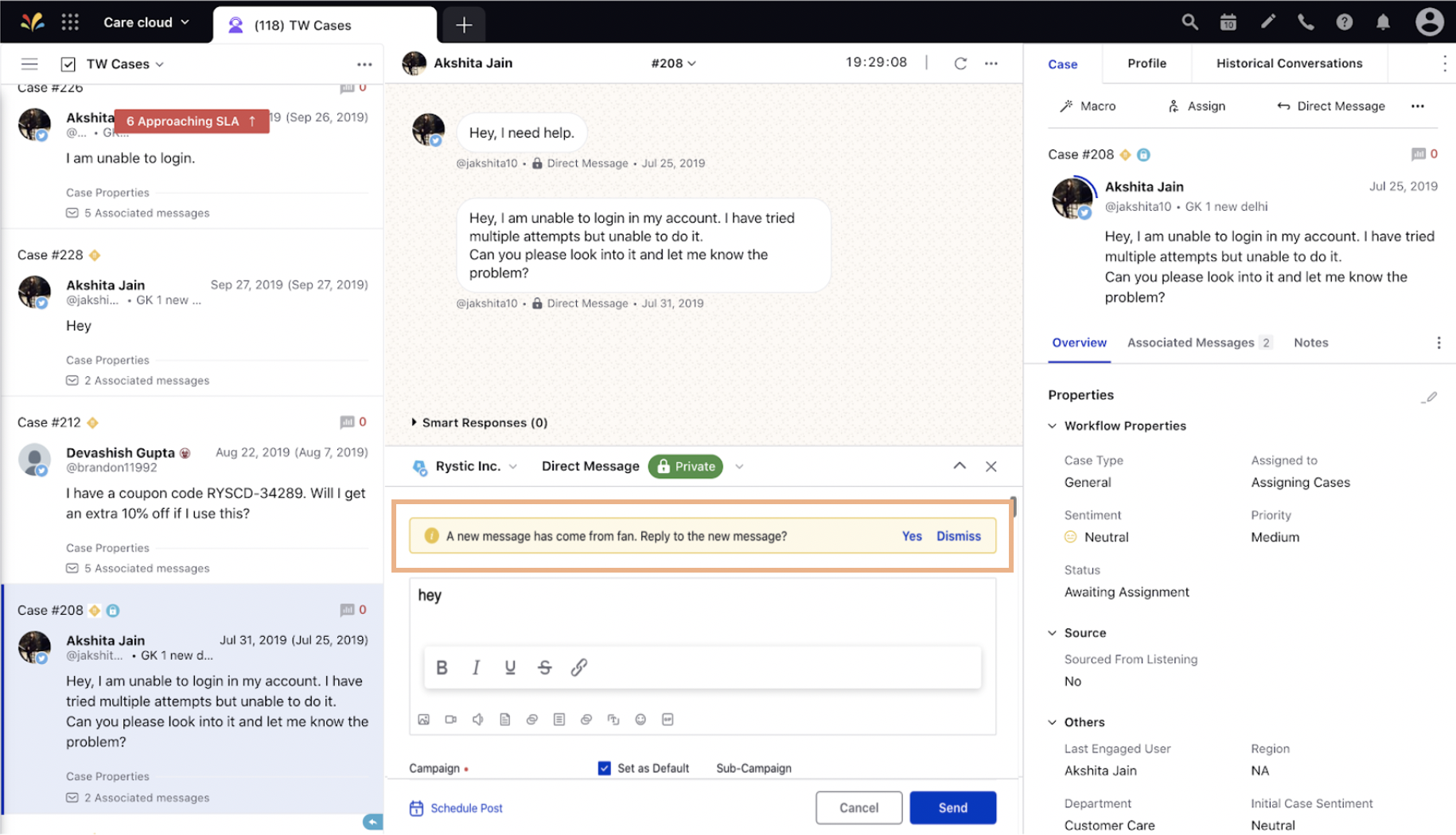The width and height of the screenshot is (1456, 835).
Task: Click 5 Associated messages under Case #212
Action: click(138, 569)
